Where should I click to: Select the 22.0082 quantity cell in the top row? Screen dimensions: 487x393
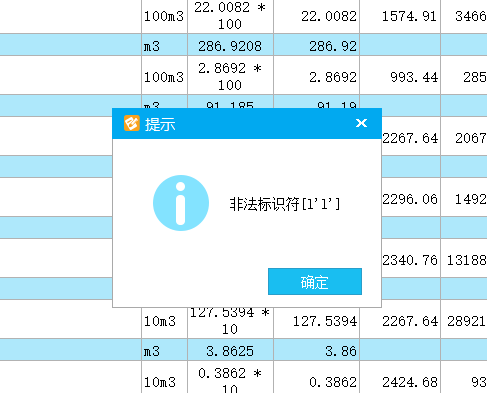pos(317,16)
